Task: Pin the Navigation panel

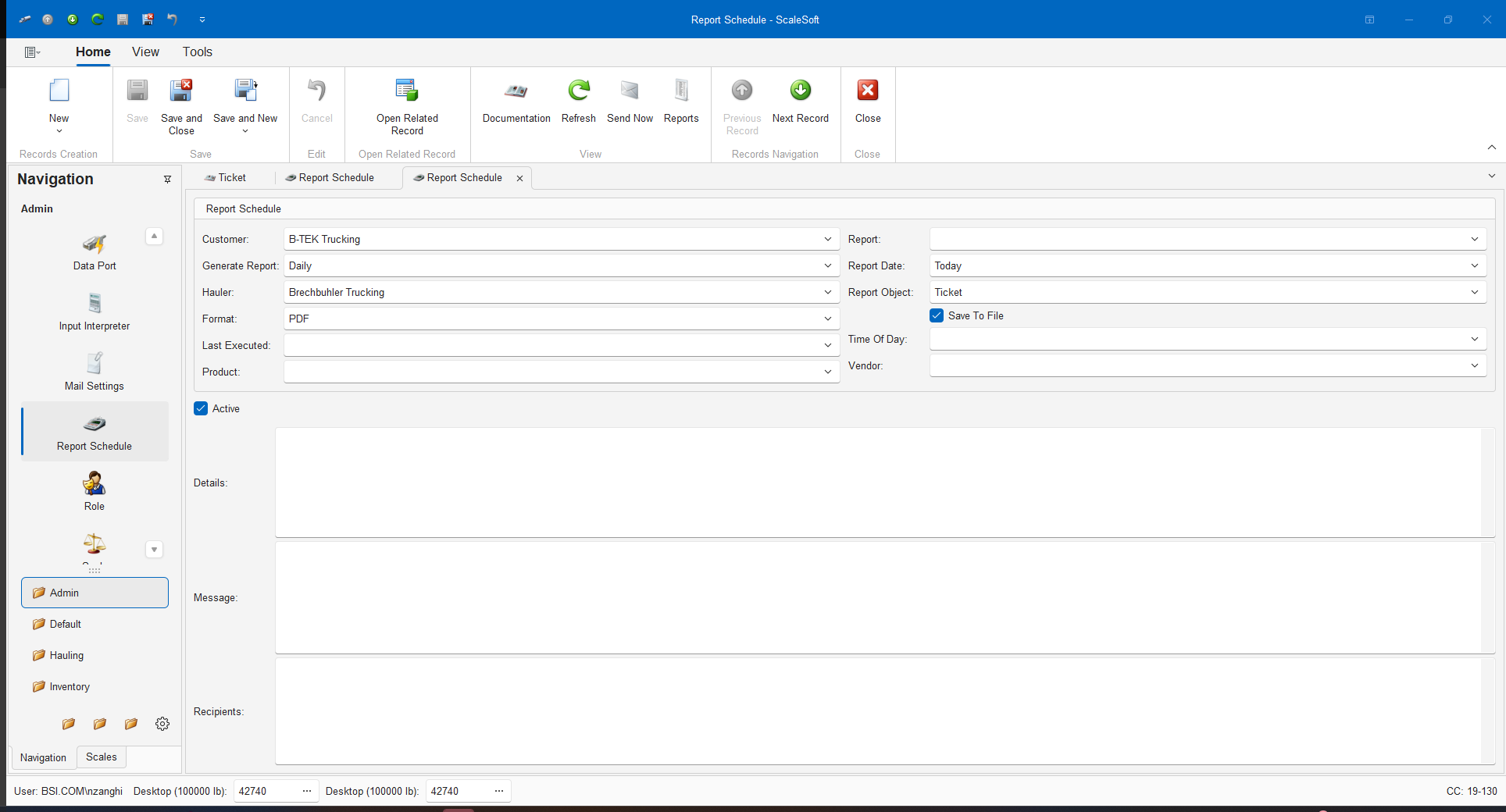Action: [167, 180]
